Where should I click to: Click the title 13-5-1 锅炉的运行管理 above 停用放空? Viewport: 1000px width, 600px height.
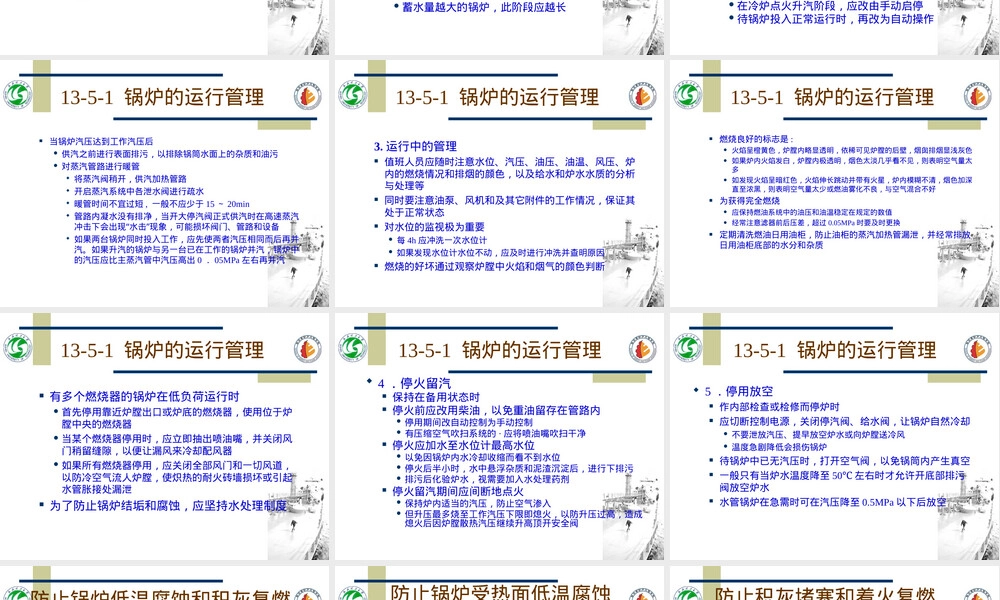coord(835,350)
